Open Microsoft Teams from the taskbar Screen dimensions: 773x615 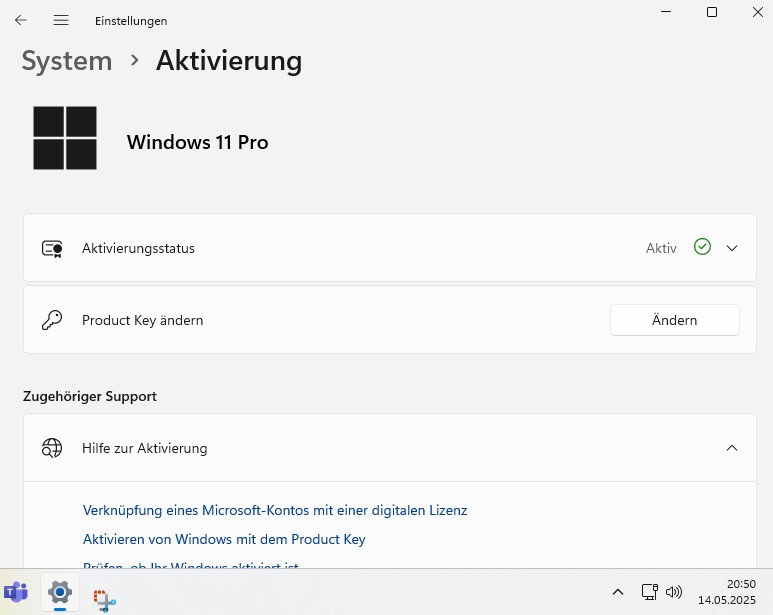[x=16, y=592]
